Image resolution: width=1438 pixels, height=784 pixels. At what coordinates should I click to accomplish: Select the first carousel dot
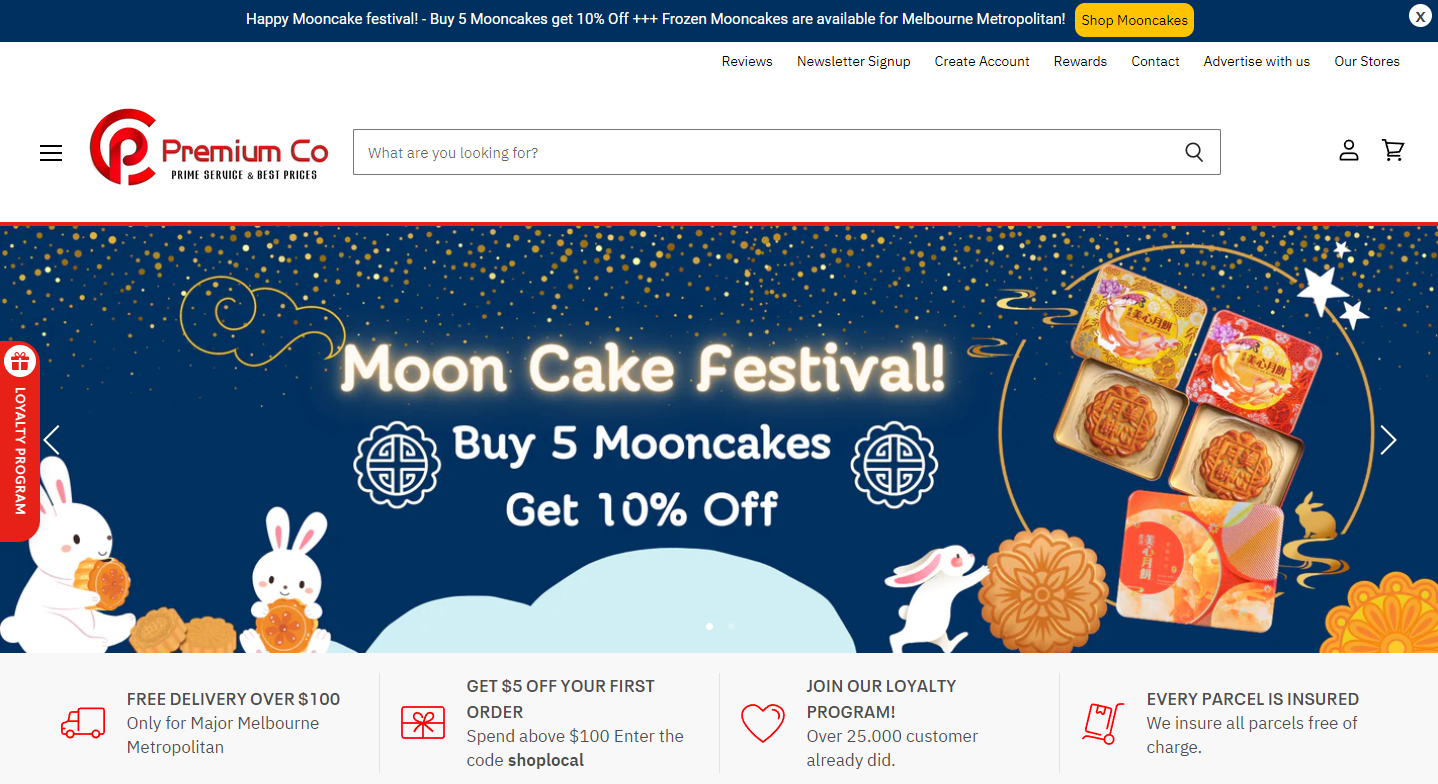[709, 626]
